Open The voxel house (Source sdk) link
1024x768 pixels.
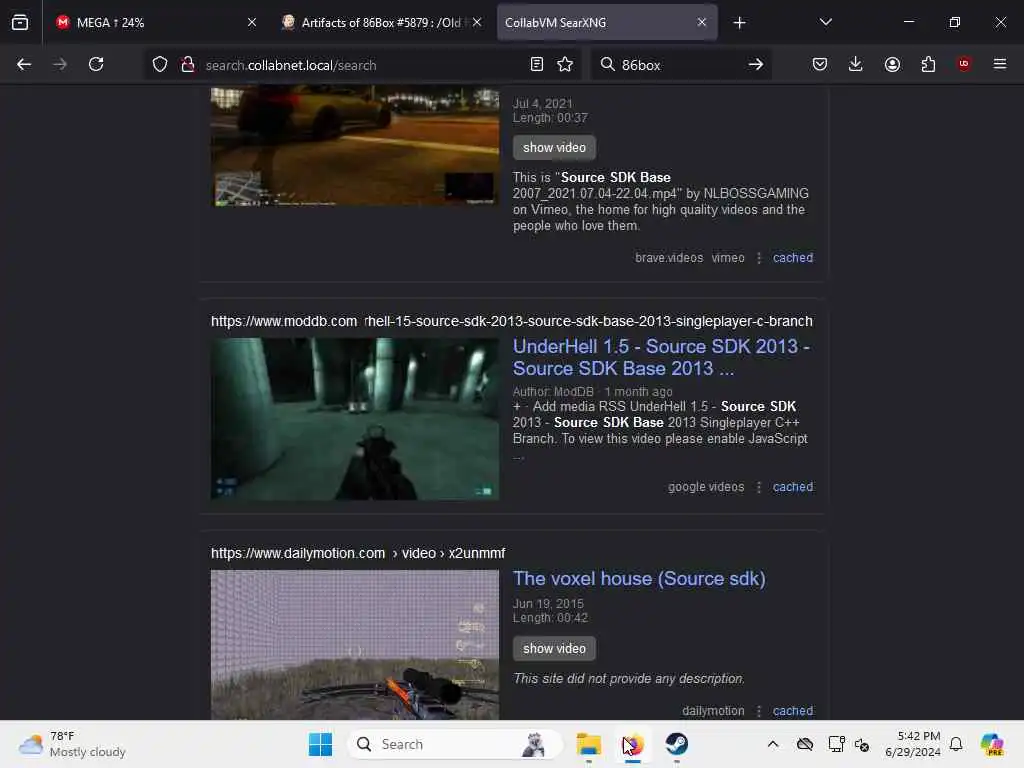[x=639, y=579]
